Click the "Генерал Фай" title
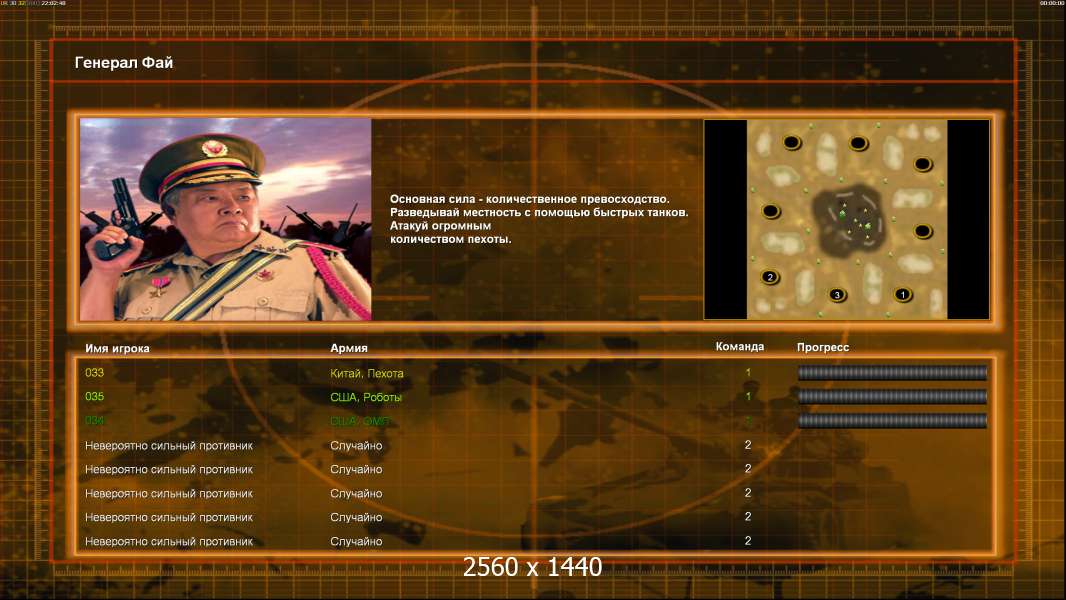The image size is (1066, 600). pos(124,63)
